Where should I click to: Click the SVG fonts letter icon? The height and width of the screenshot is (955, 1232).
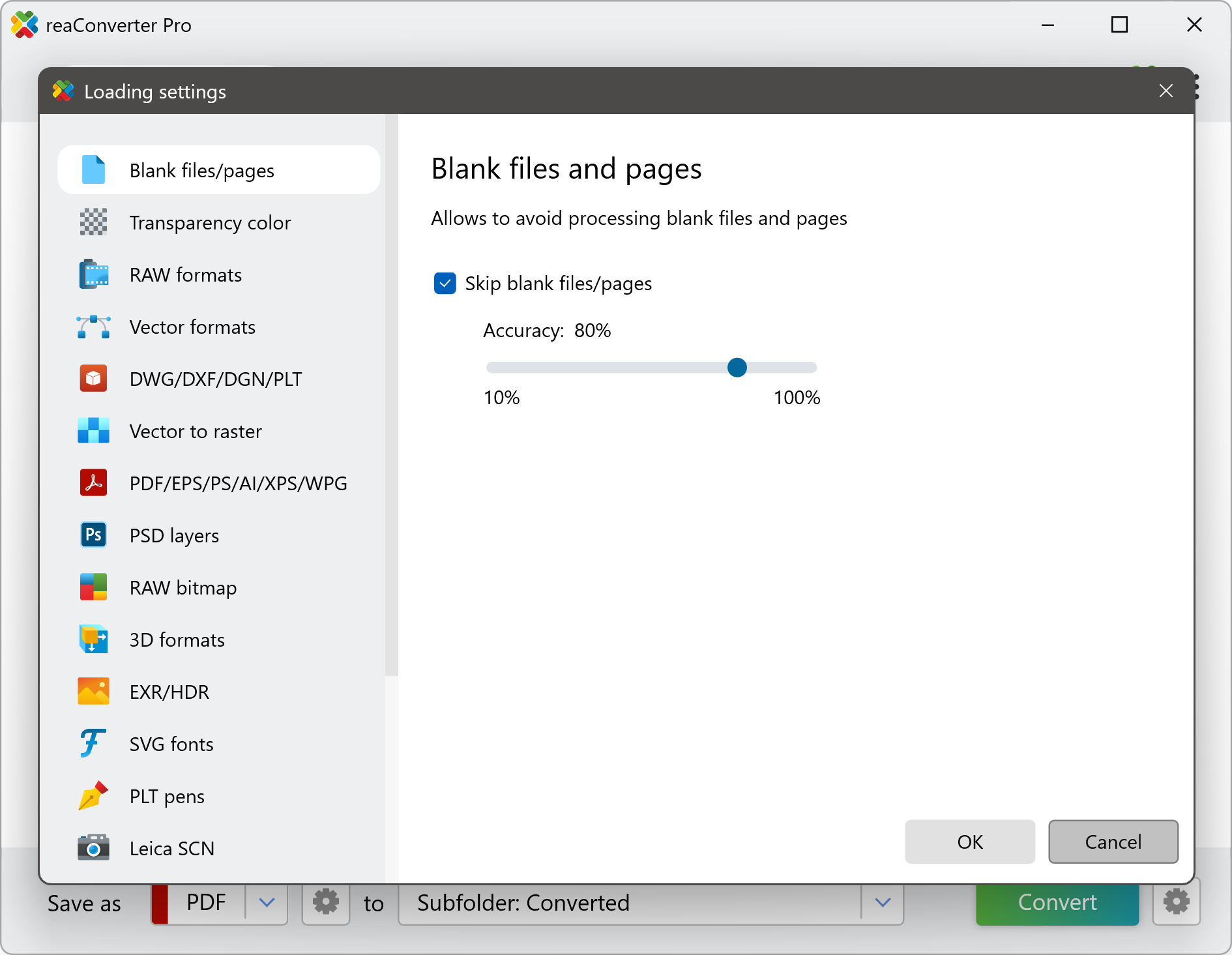pos(93,744)
